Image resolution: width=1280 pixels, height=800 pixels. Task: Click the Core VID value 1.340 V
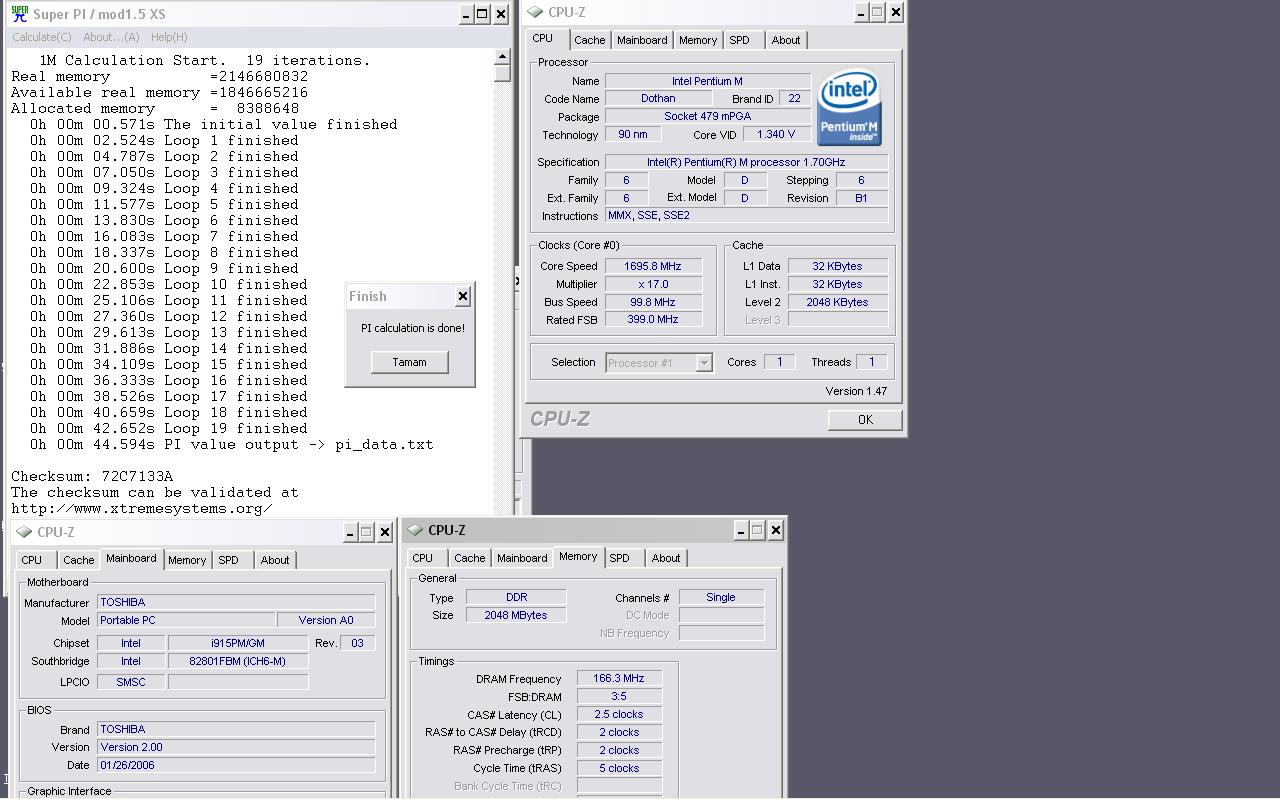776,134
